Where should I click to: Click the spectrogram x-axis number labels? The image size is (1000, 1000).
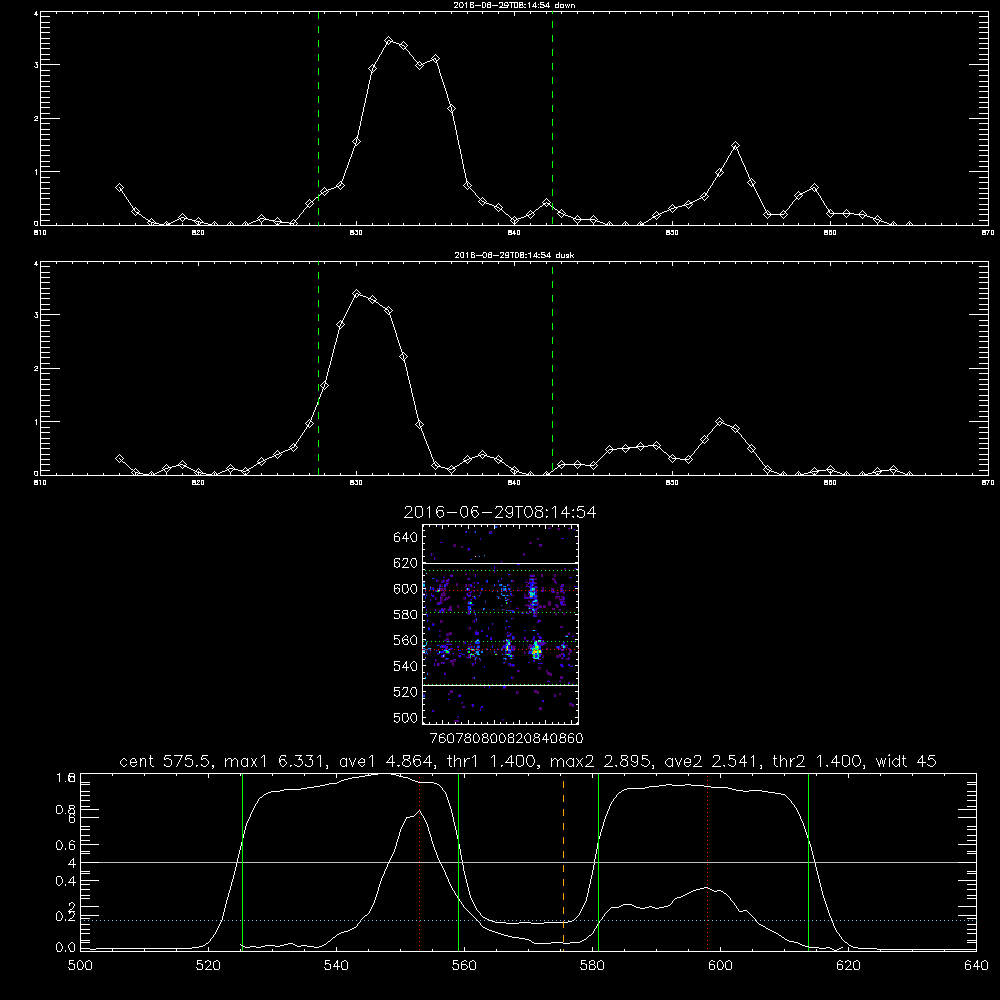click(x=506, y=739)
